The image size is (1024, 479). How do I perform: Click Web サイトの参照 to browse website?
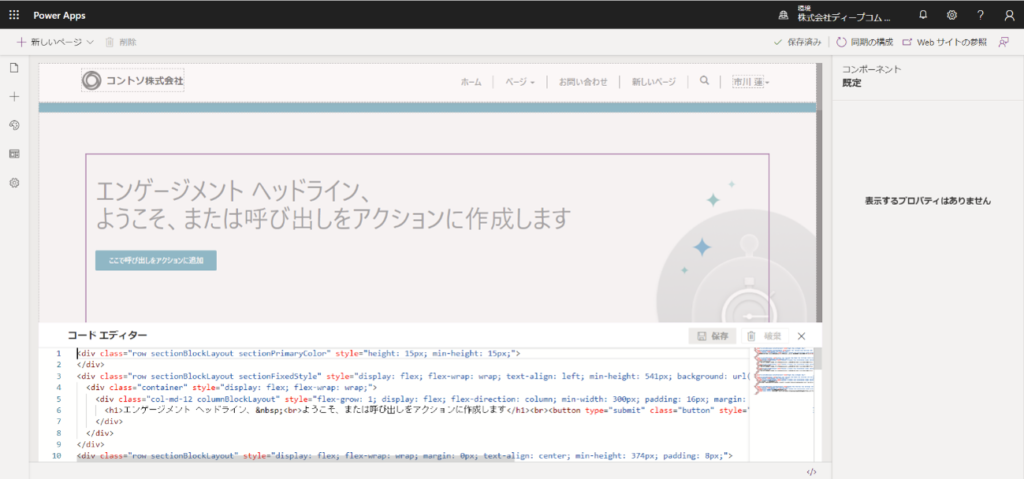[x=944, y=42]
